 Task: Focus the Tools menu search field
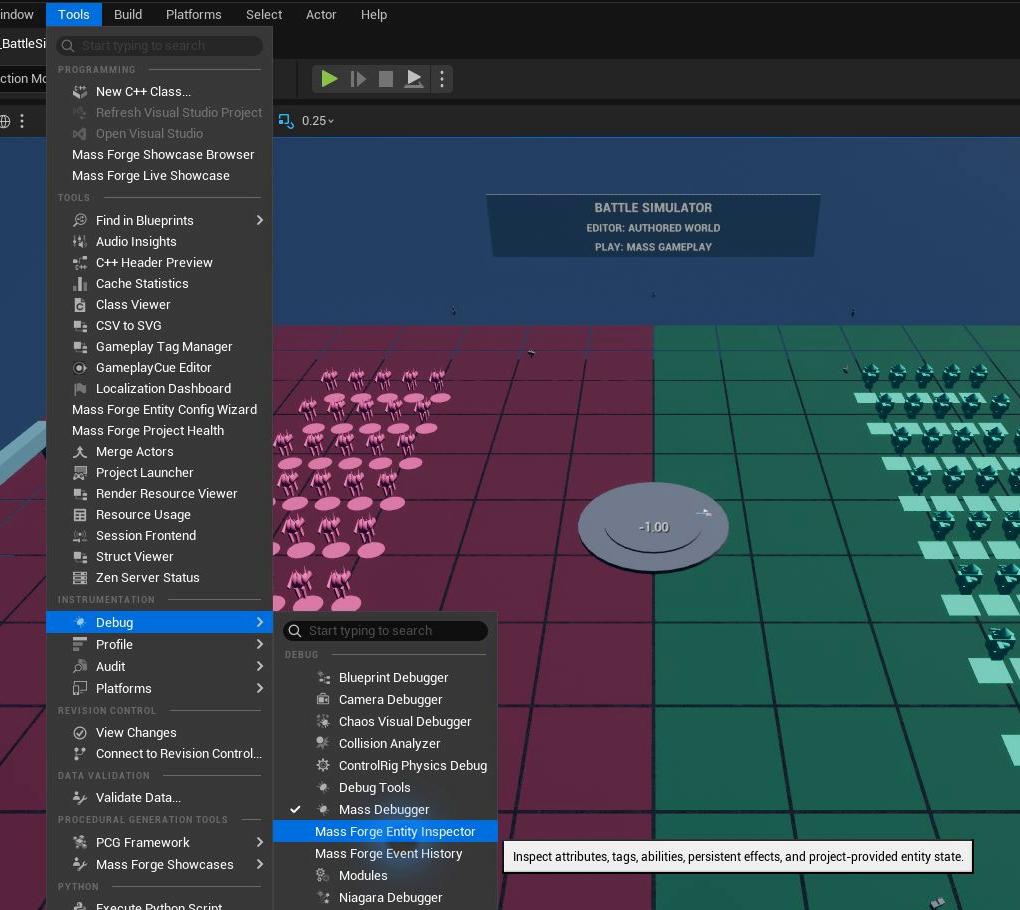coord(160,46)
